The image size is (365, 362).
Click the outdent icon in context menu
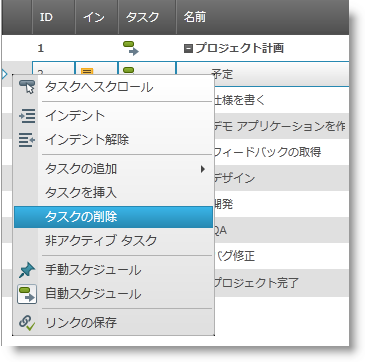coord(27,139)
